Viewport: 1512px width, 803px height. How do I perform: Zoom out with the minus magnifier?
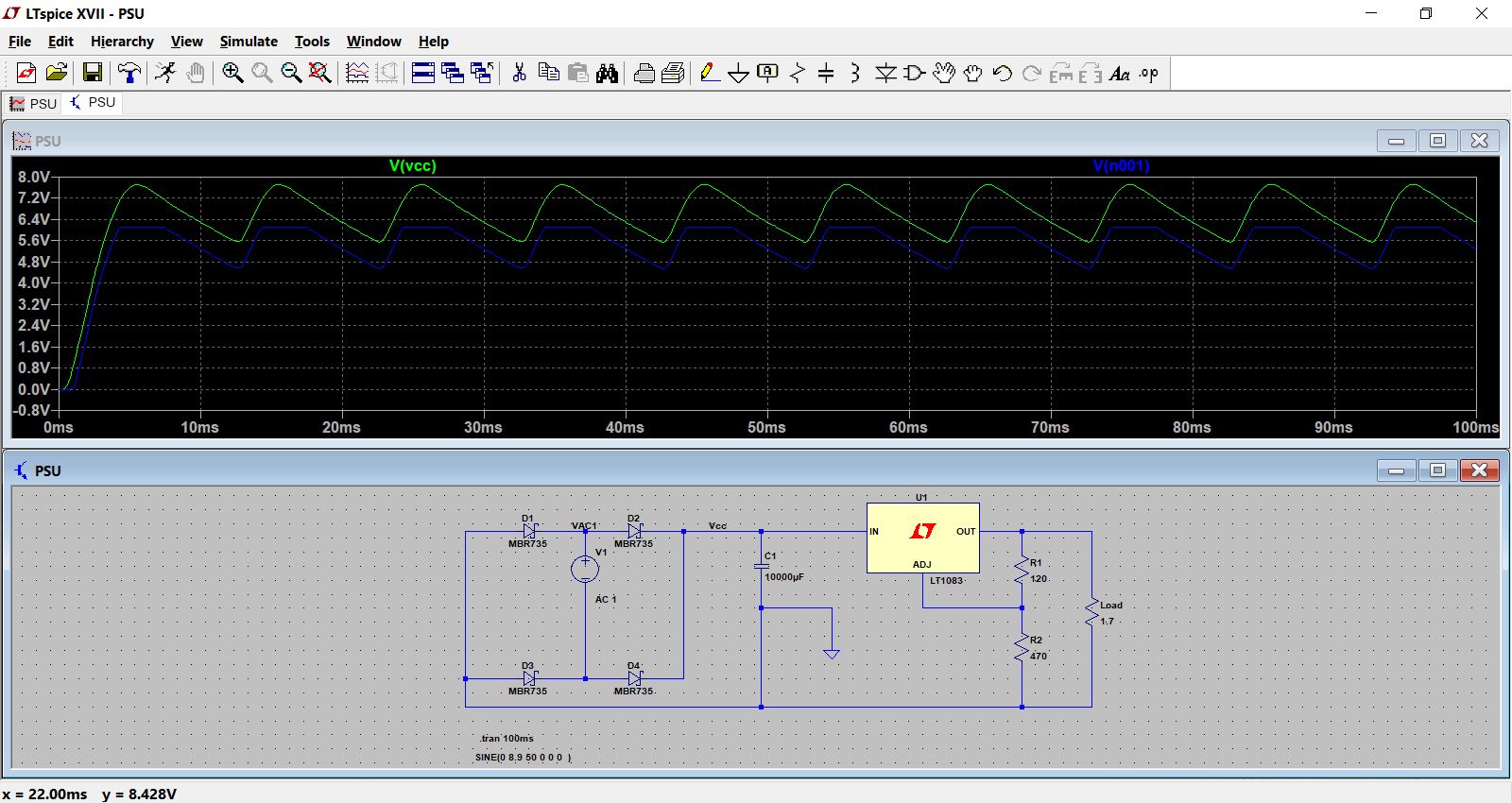click(291, 73)
